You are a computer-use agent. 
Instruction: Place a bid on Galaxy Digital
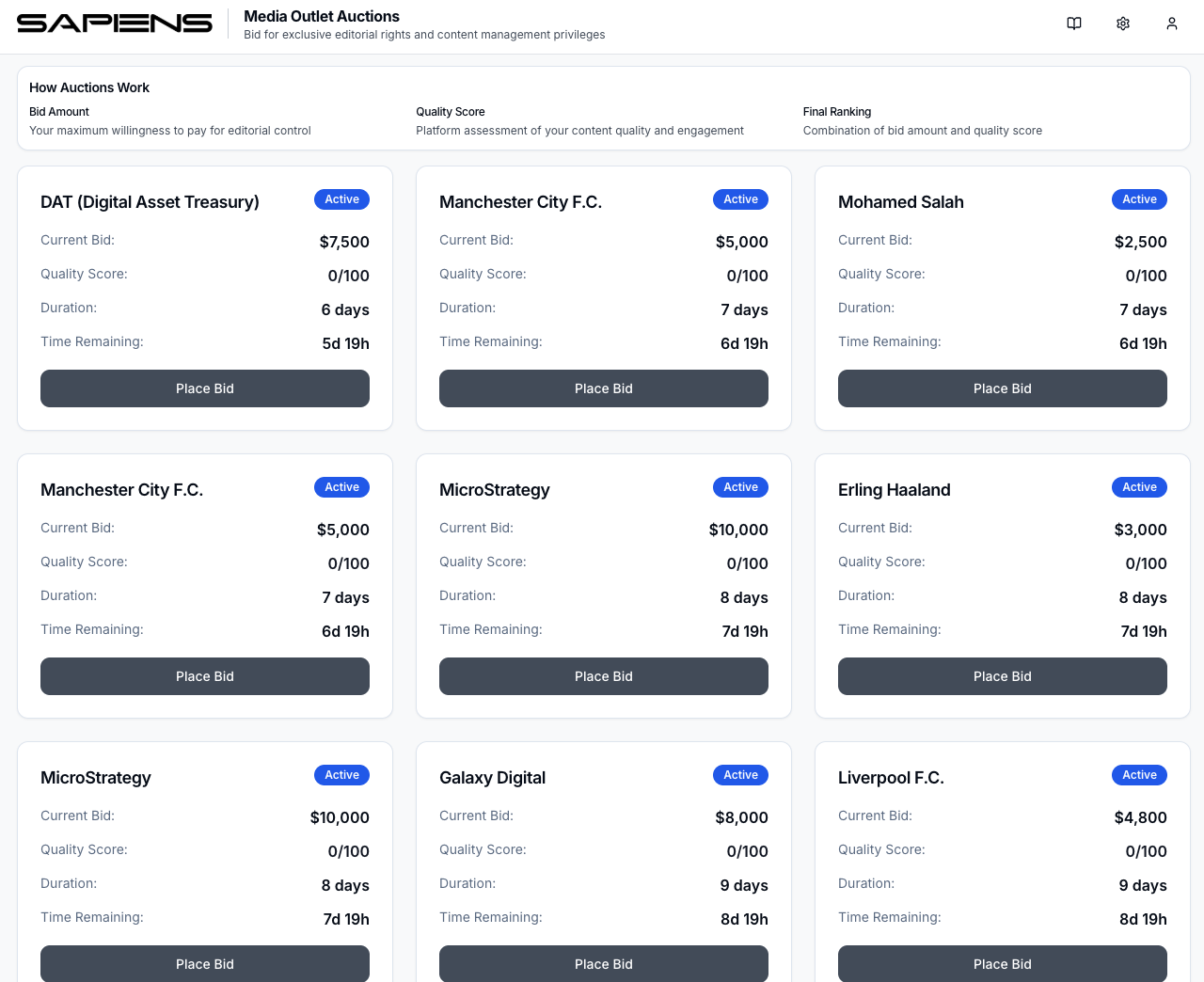coord(603,963)
